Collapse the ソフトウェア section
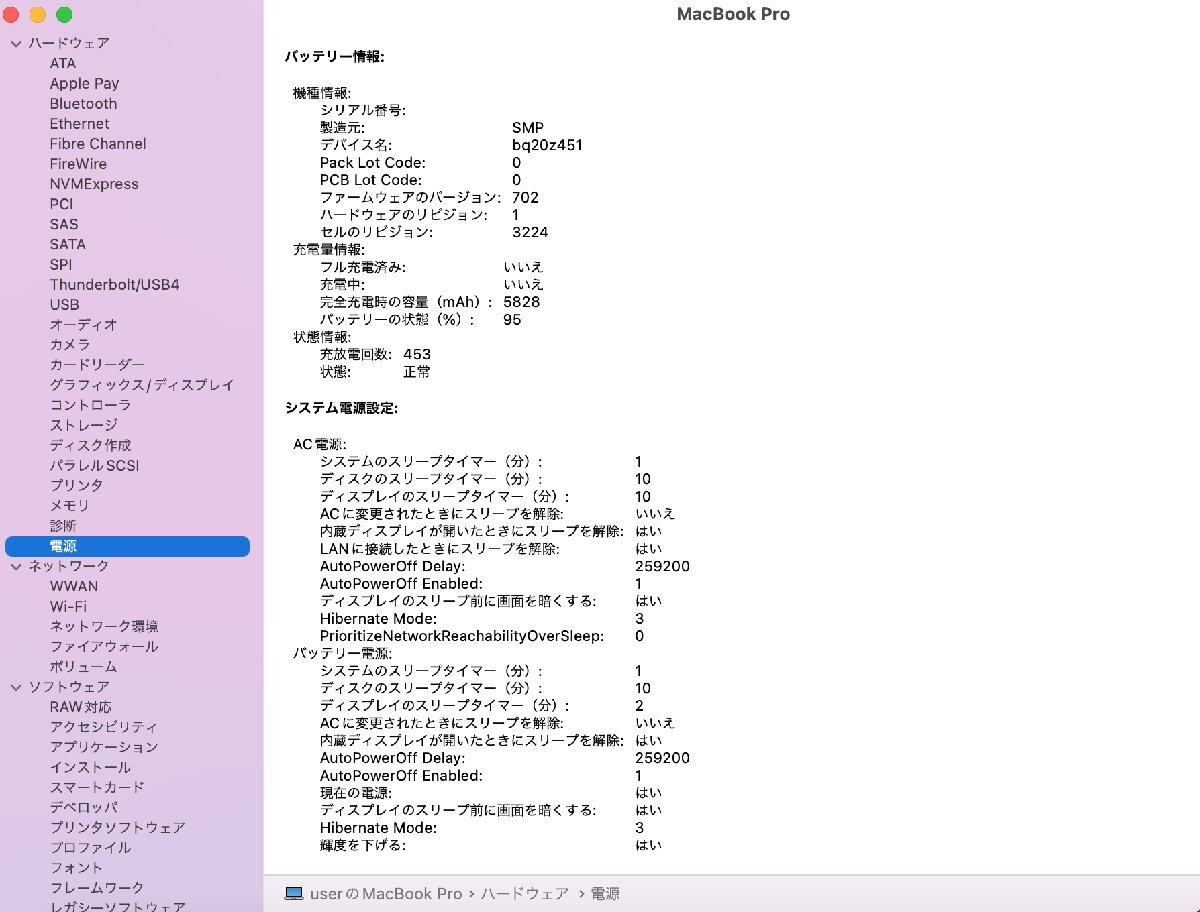Screen dimensions: 1200x912 click(16, 687)
